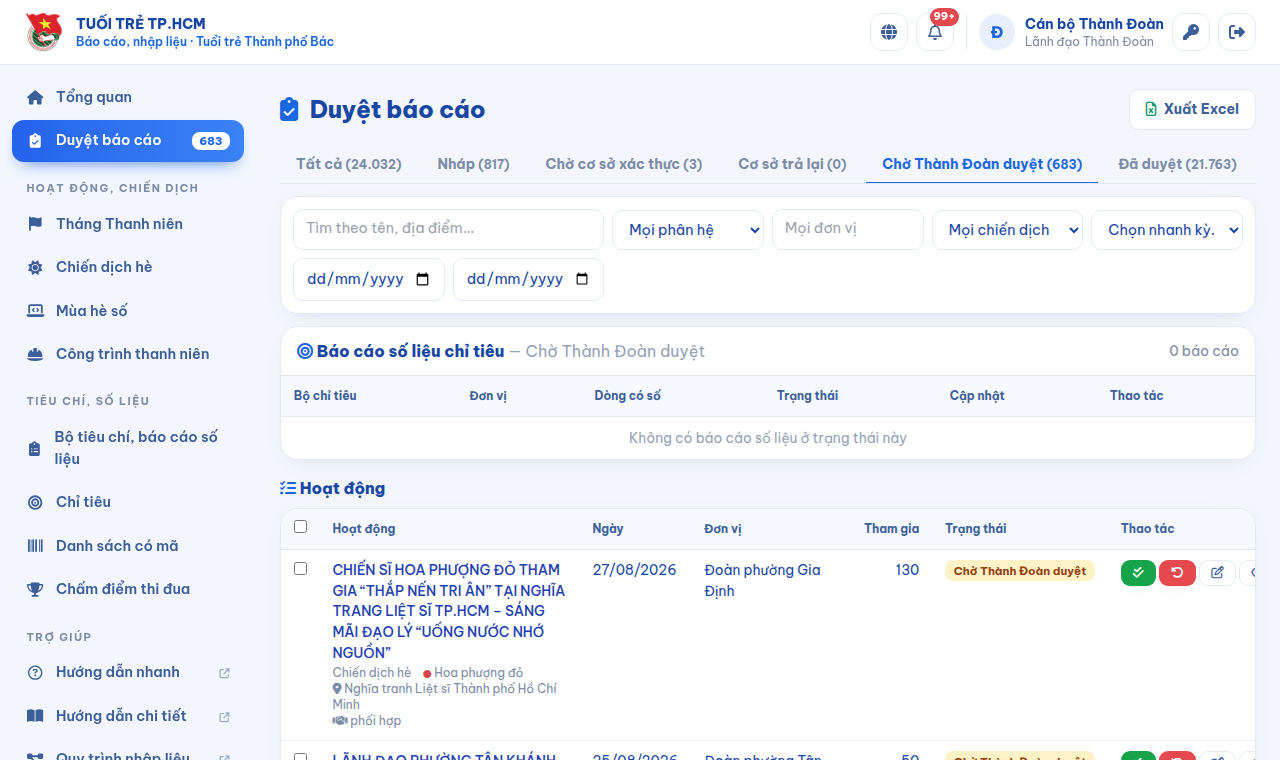1280x760 pixels.
Task: Click the Tham gia column header
Action: click(891, 529)
